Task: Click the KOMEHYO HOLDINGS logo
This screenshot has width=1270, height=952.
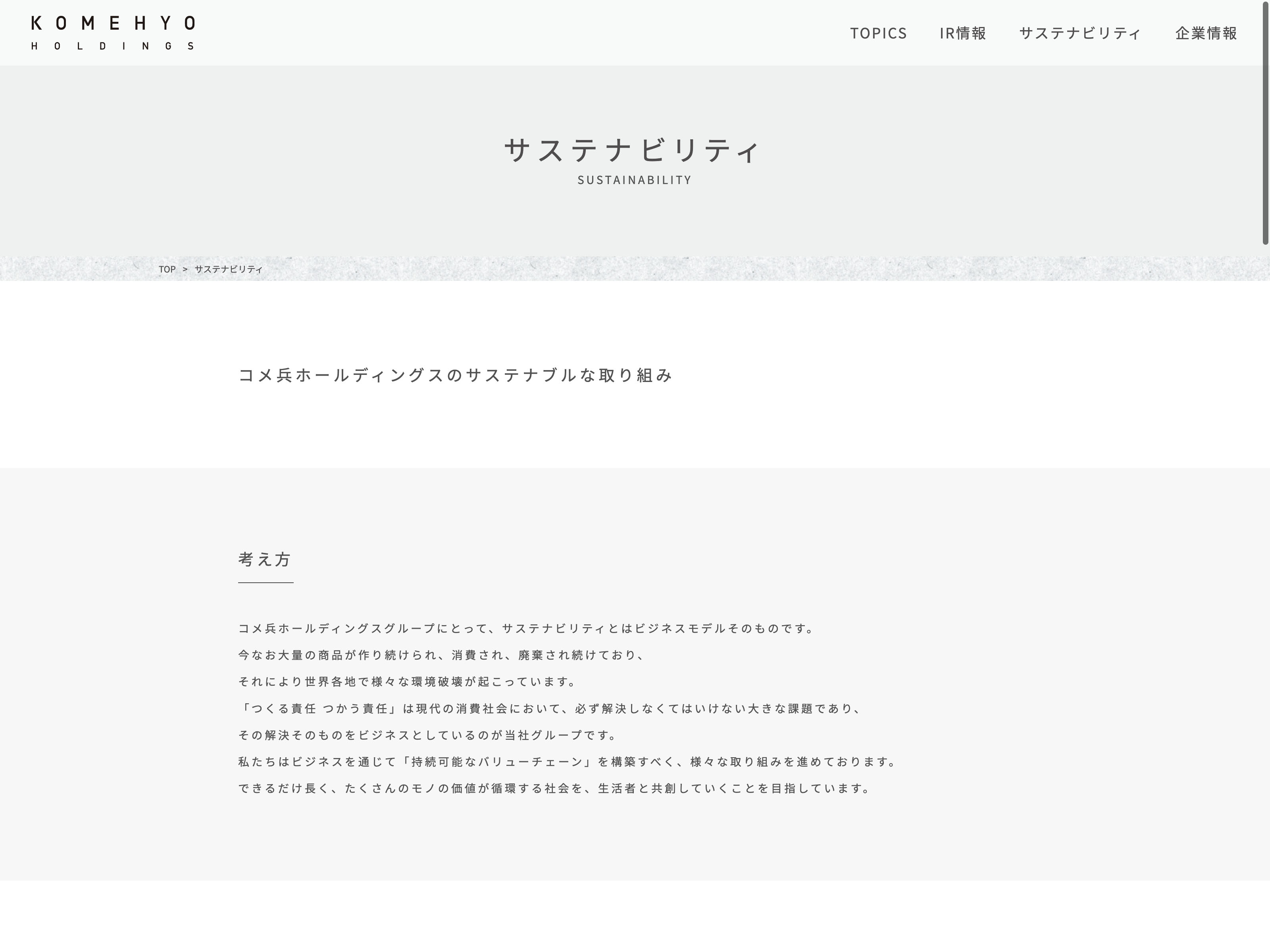Action: 113,33
